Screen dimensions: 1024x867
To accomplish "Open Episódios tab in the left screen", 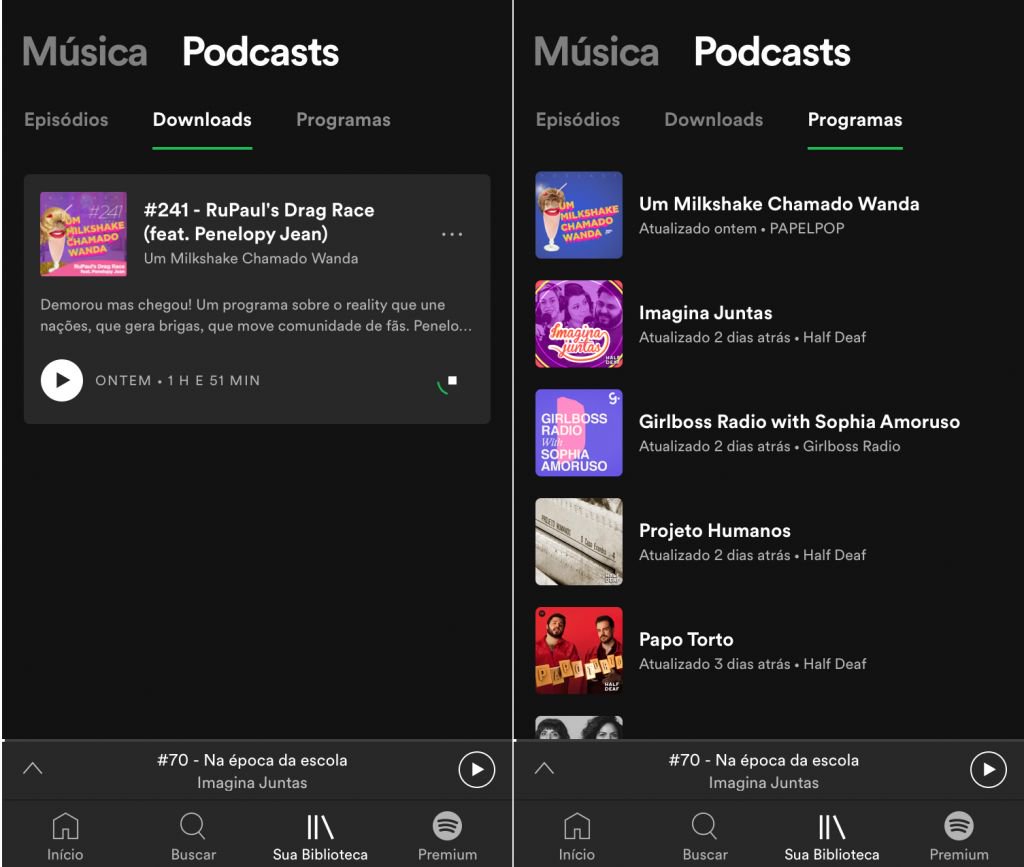I will [66, 119].
